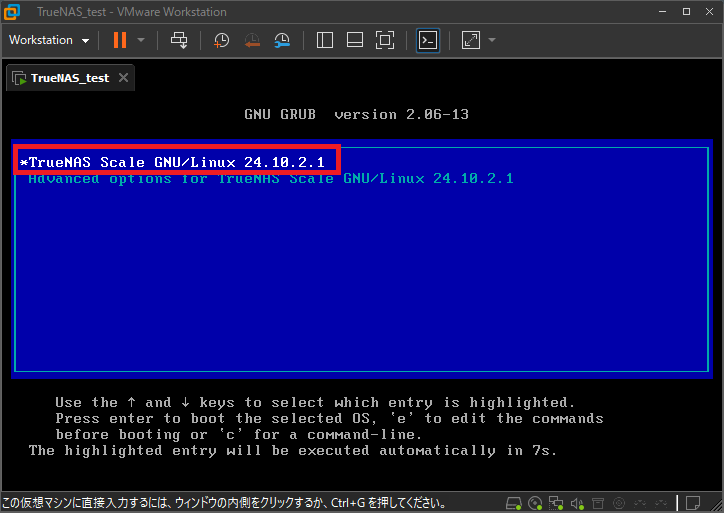724x513 pixels.
Task: Click the CD/DVD drive status icon
Action: [x=535, y=503]
